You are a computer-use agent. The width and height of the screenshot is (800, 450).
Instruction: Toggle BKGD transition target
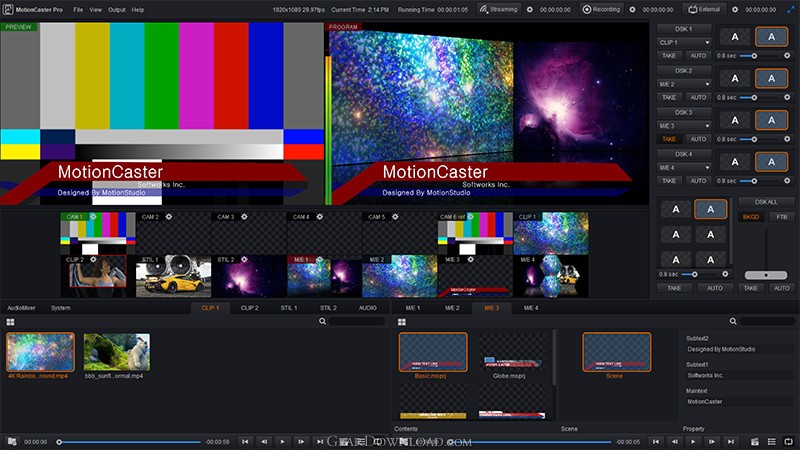coord(751,217)
